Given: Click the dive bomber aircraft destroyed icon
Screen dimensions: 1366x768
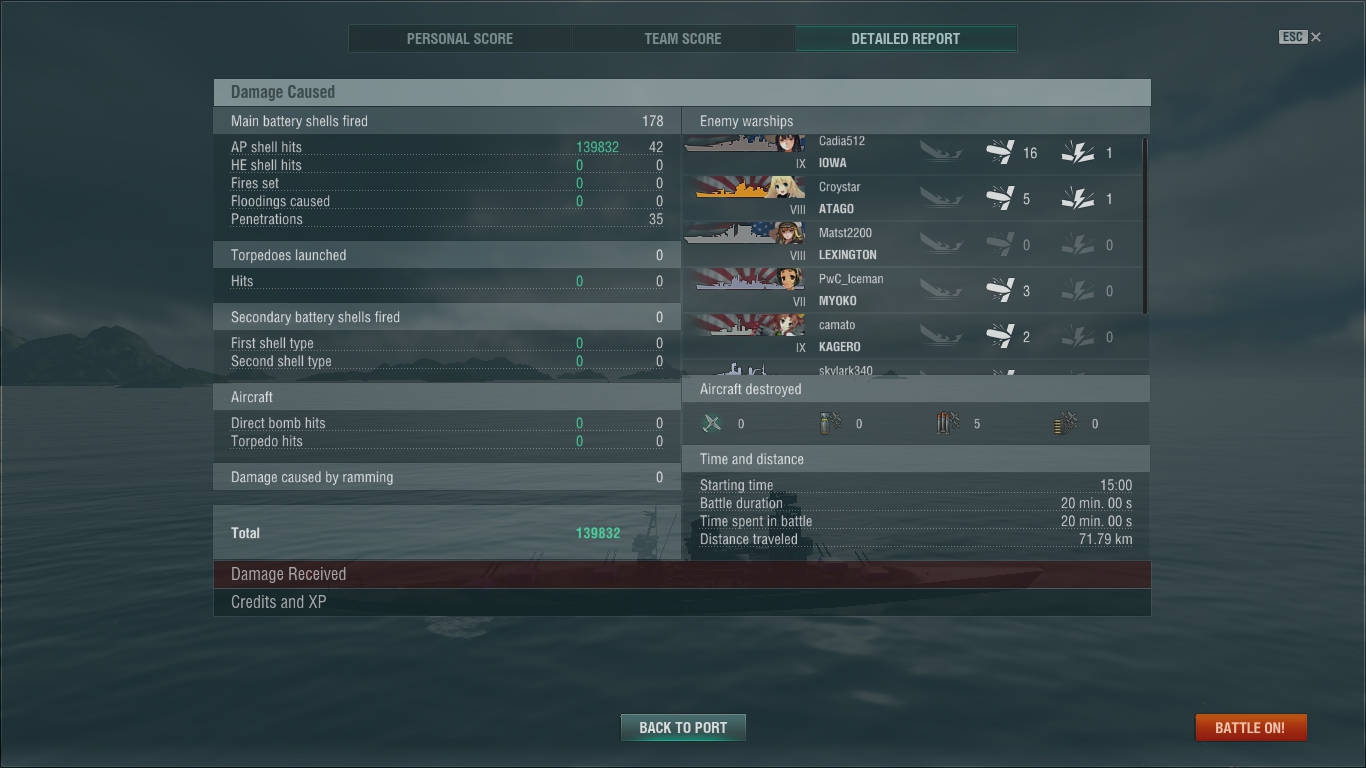Looking at the screenshot, I should [830, 424].
